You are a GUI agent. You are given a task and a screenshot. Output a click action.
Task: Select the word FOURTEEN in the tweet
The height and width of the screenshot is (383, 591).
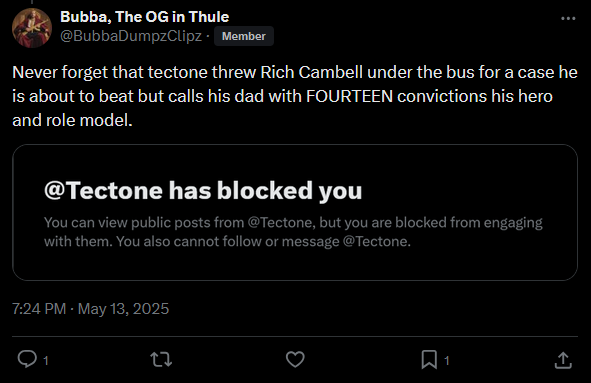pos(349,96)
